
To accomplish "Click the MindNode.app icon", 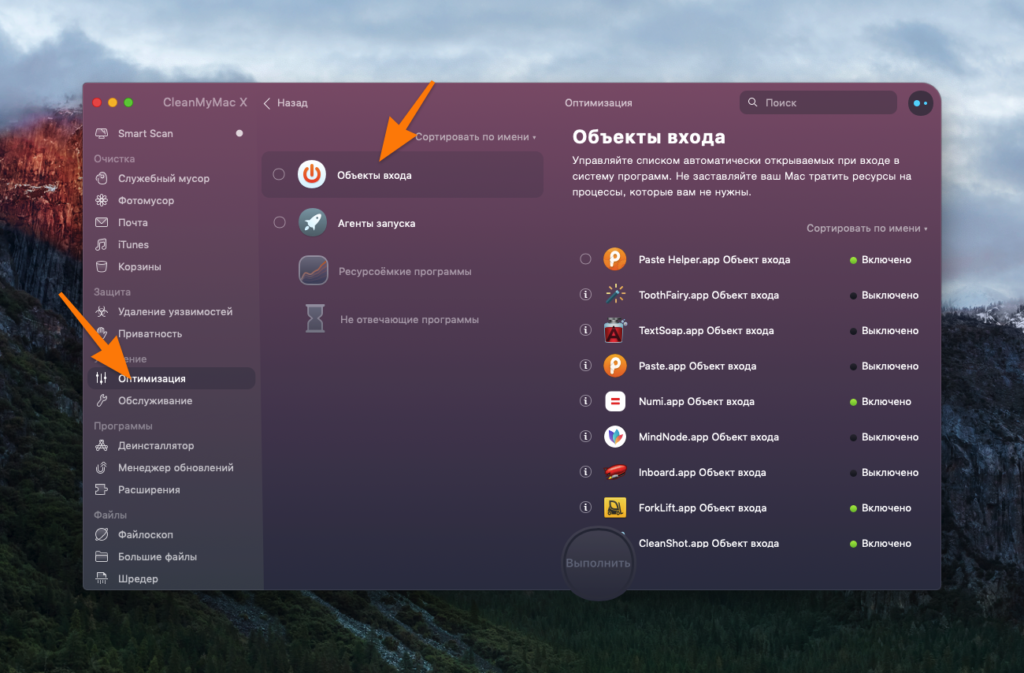I will 615,436.
